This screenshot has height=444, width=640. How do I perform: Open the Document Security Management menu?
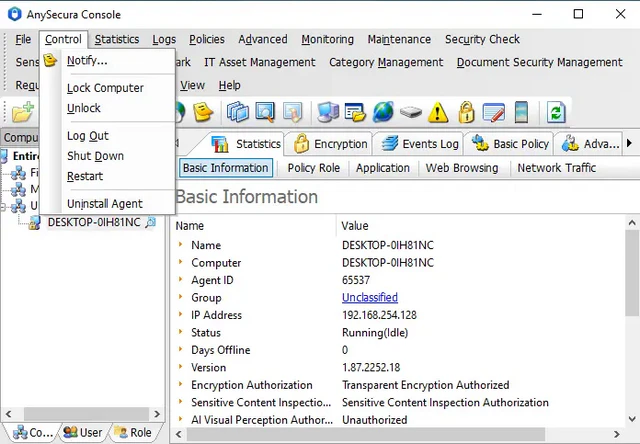click(x=539, y=62)
